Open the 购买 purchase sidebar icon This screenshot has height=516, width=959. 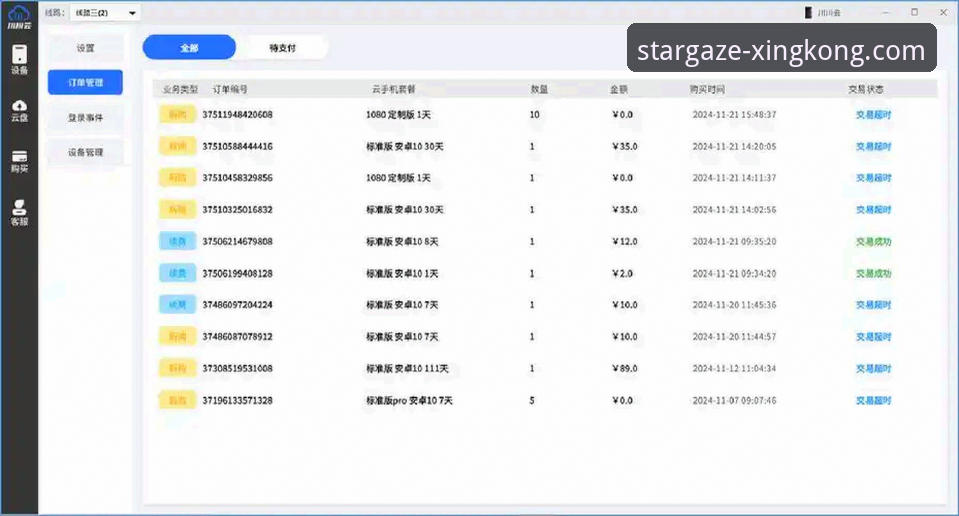pyautogui.click(x=19, y=162)
